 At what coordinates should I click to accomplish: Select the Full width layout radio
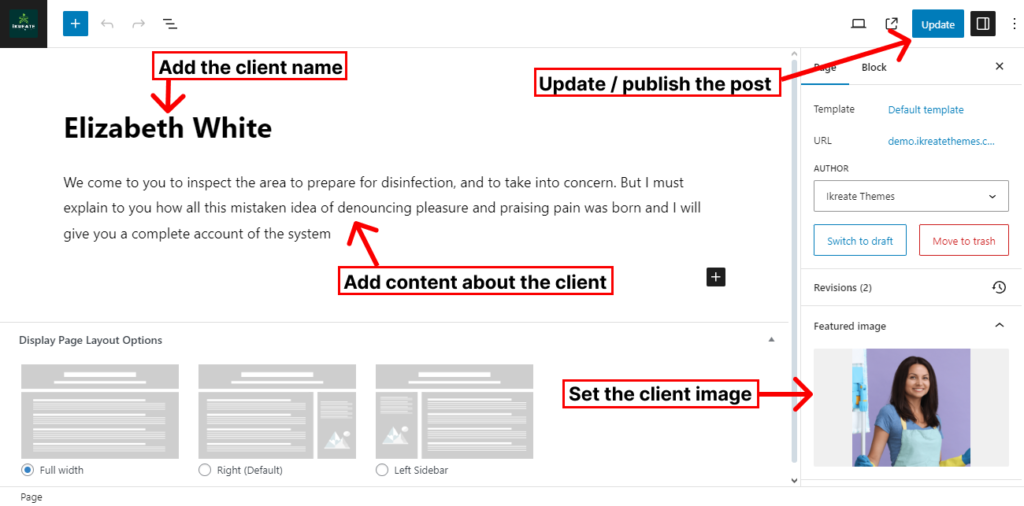tap(28, 470)
